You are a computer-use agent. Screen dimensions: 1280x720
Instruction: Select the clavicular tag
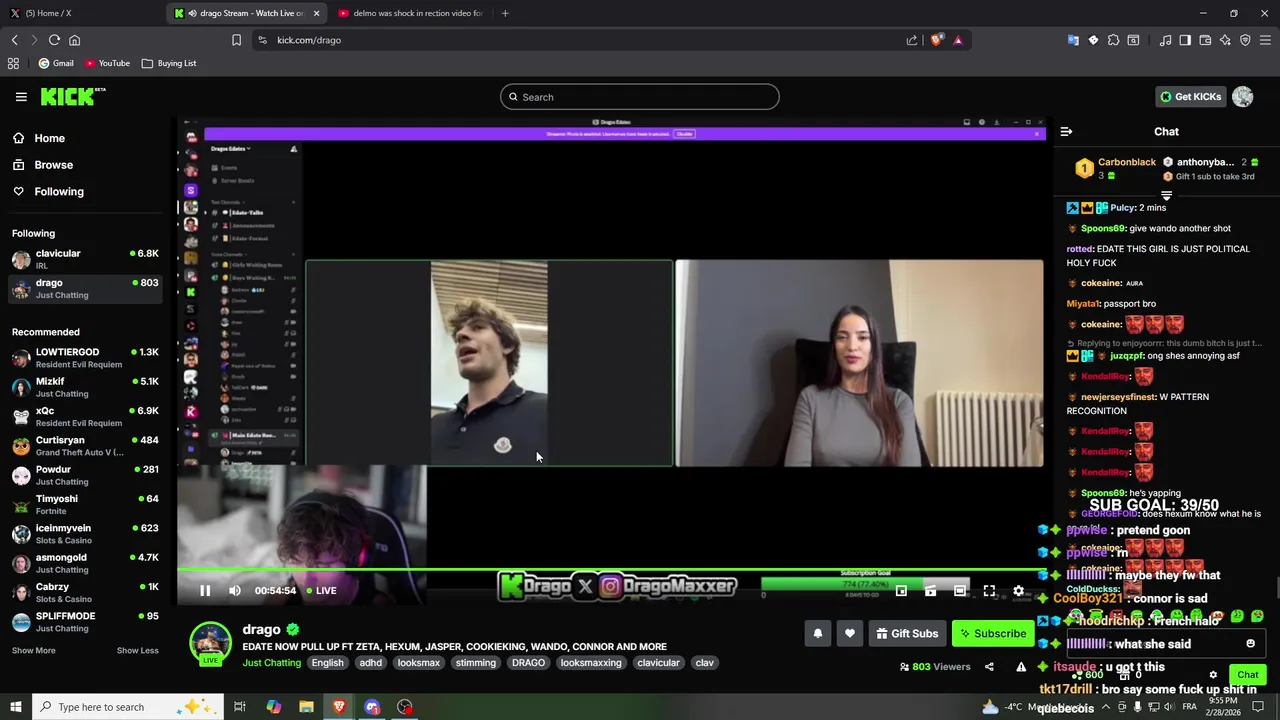click(658, 662)
